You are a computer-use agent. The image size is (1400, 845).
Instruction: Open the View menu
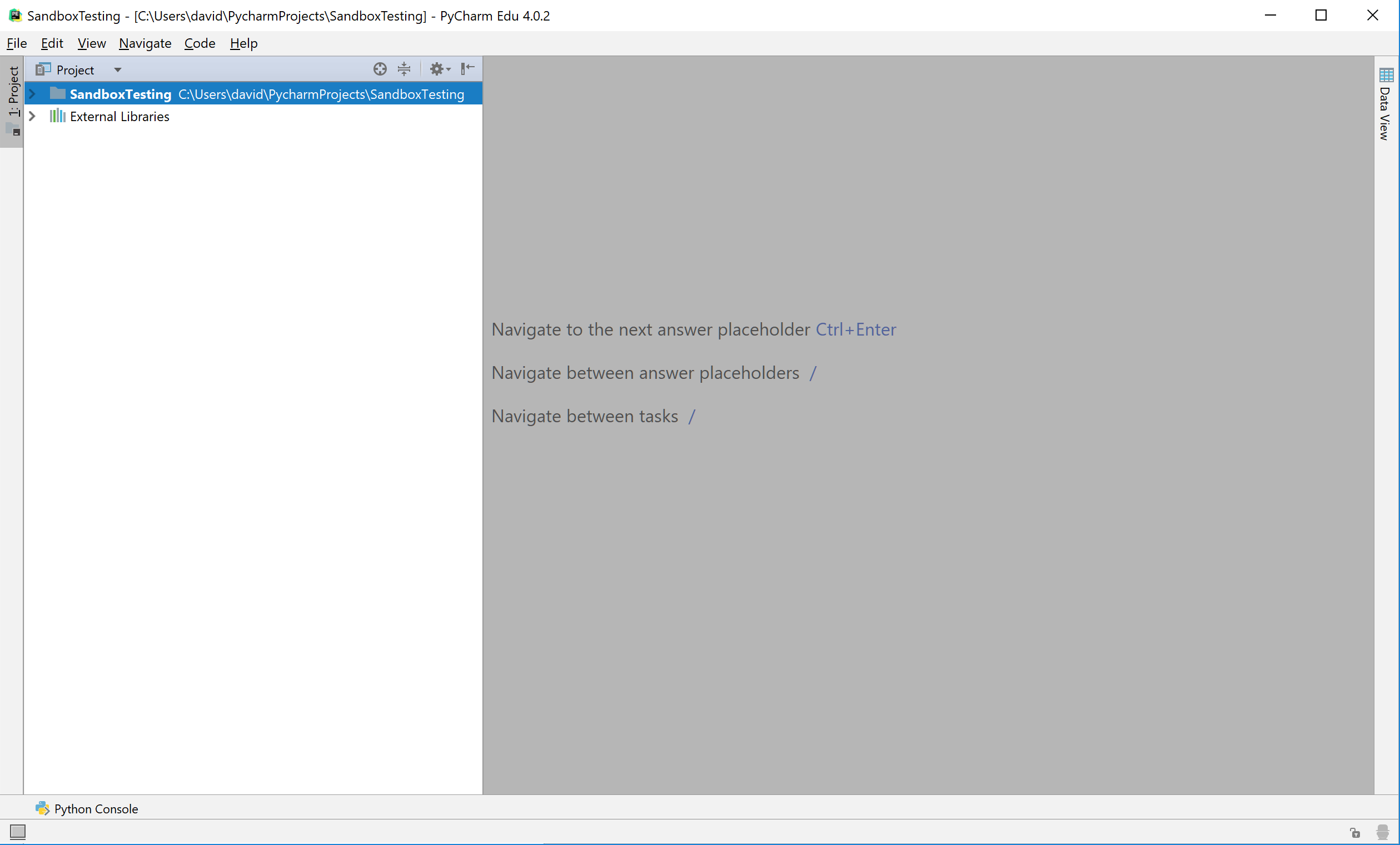(92, 43)
